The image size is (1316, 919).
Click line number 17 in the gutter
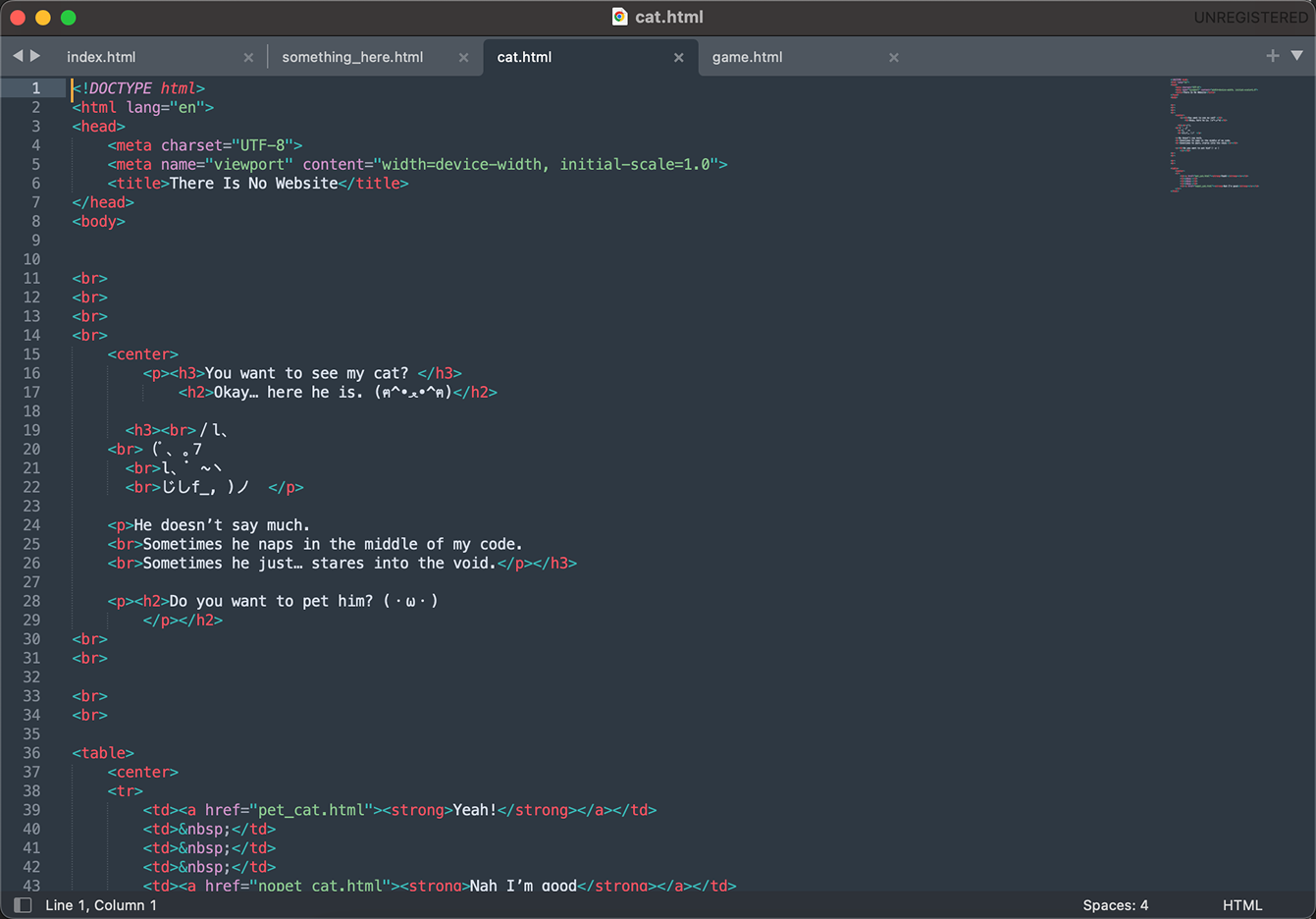(x=31, y=393)
